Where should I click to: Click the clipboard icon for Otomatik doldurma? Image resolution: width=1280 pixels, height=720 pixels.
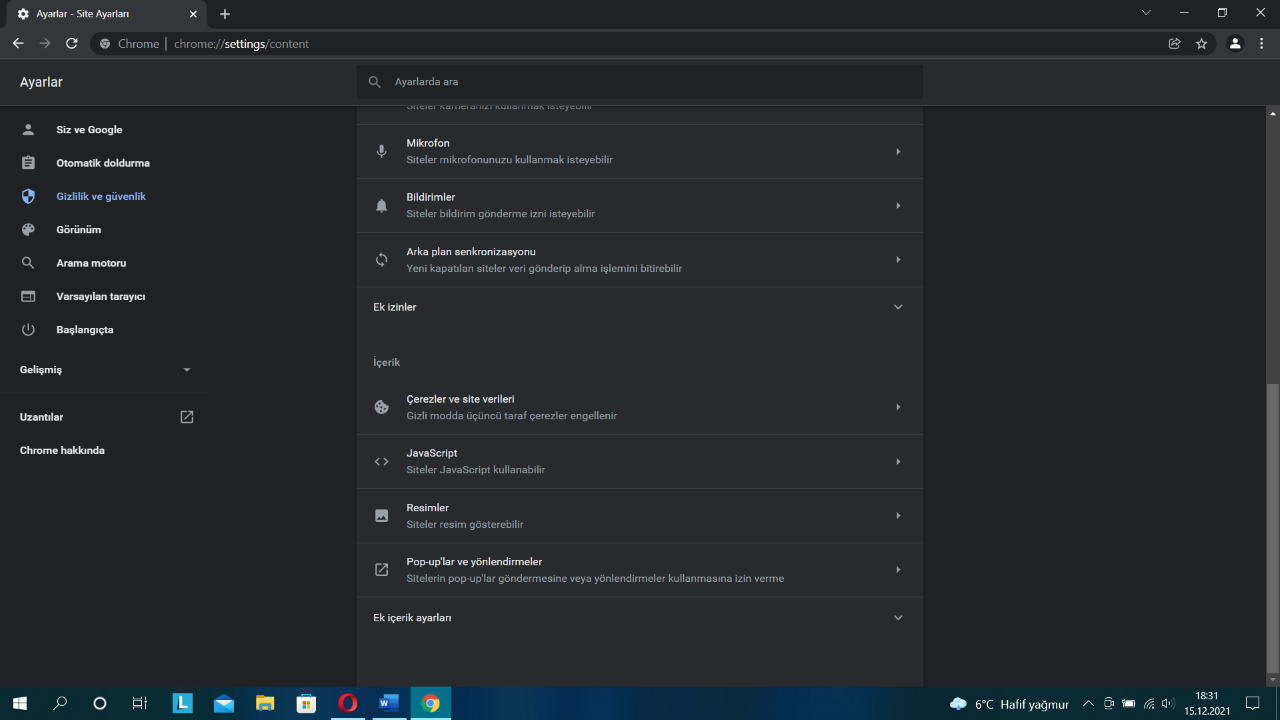(28, 163)
